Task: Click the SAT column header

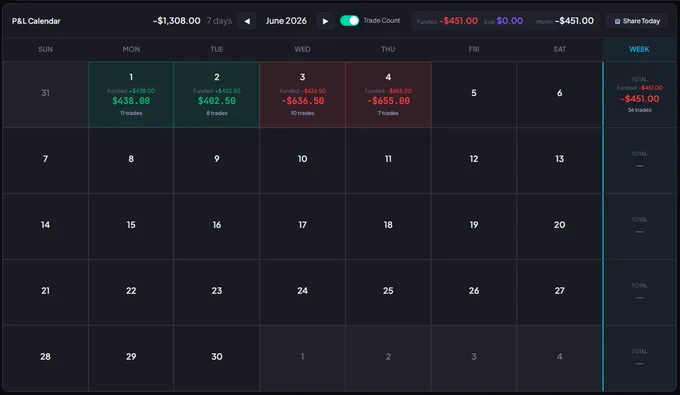Action: click(x=559, y=49)
